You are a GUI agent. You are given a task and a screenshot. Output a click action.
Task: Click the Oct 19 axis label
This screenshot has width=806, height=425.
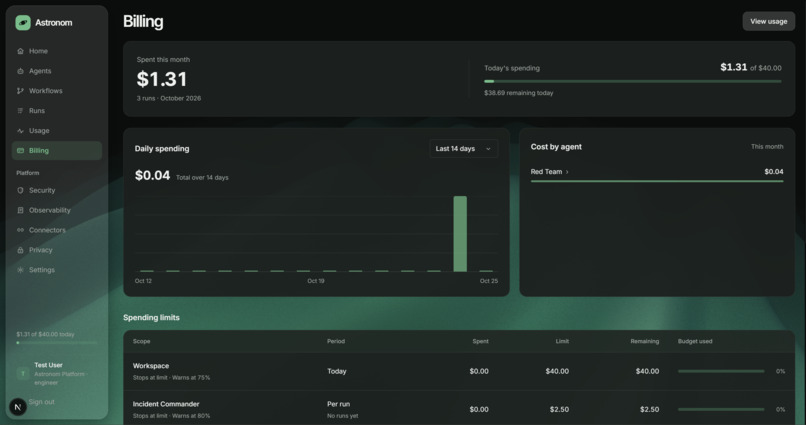[x=316, y=281]
